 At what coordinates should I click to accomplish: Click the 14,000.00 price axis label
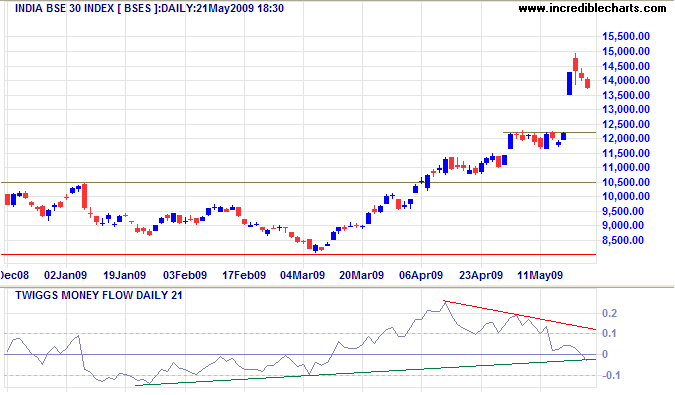[x=626, y=80]
